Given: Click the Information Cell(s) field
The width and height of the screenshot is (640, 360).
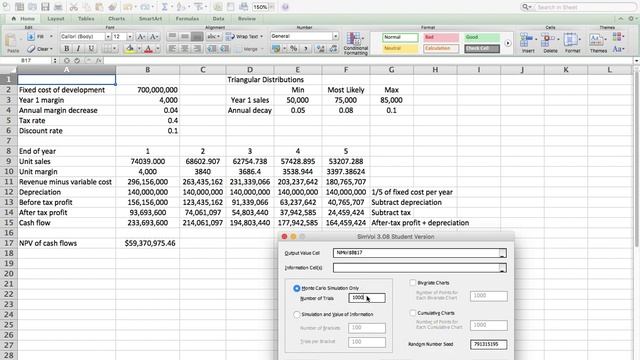Looking at the screenshot, I should pyautogui.click(x=420, y=268).
